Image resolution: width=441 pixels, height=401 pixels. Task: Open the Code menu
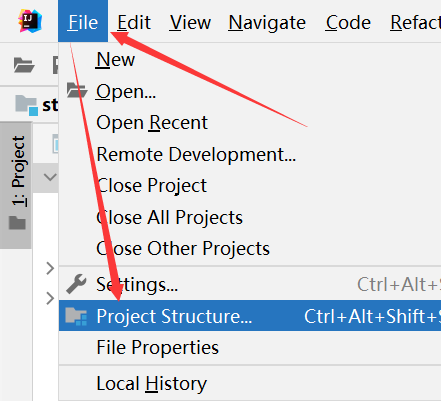(x=348, y=23)
